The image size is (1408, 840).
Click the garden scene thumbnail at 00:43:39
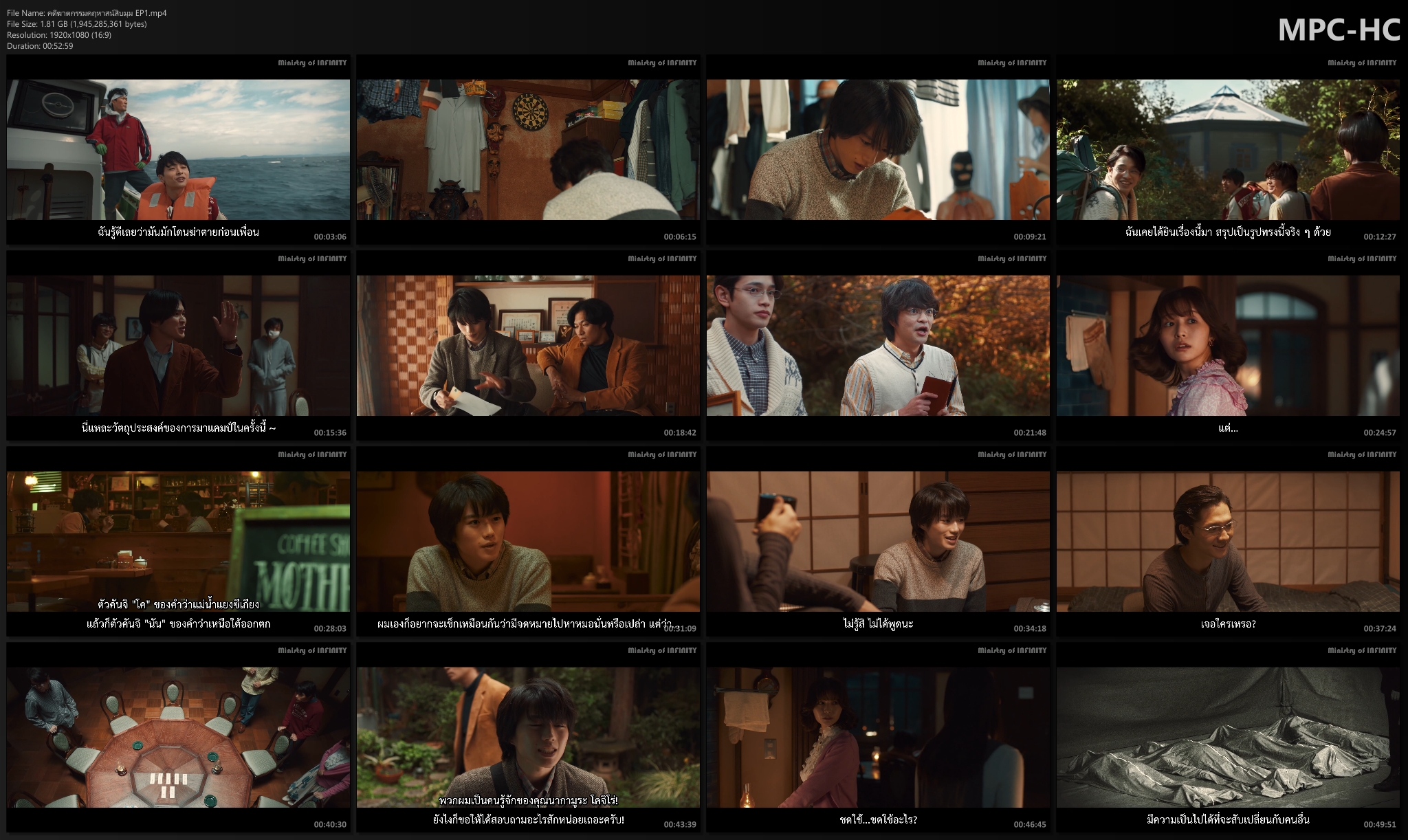tap(528, 737)
